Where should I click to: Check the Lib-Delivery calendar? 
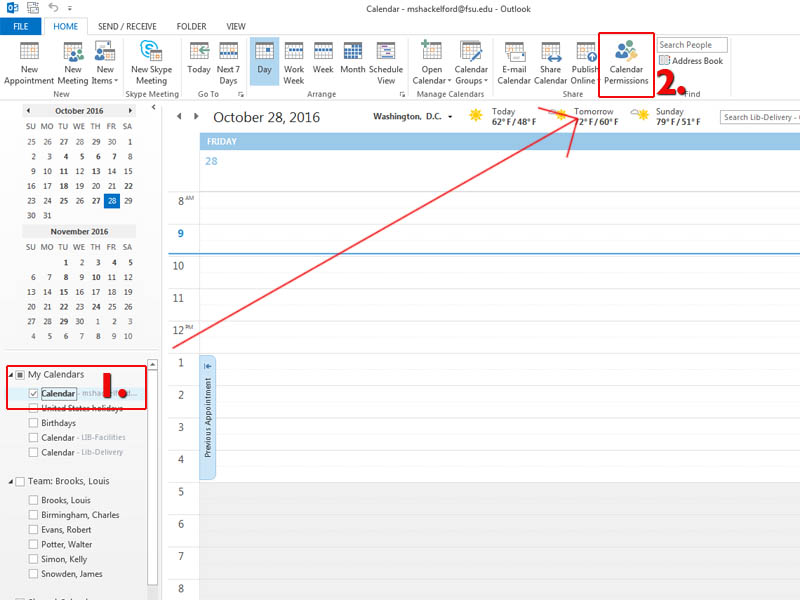pos(33,453)
